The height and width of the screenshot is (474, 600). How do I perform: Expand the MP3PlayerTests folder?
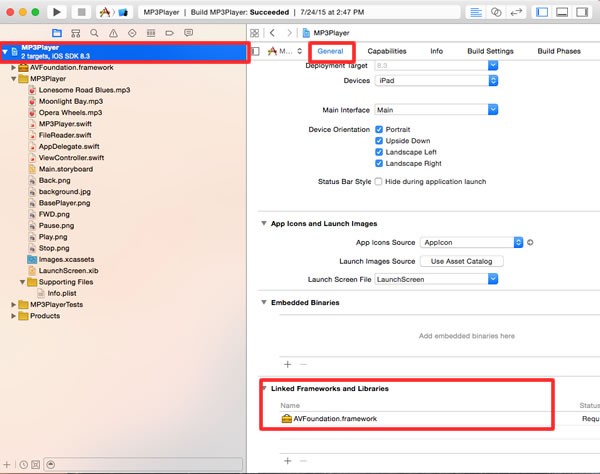pyautogui.click(x=13, y=305)
